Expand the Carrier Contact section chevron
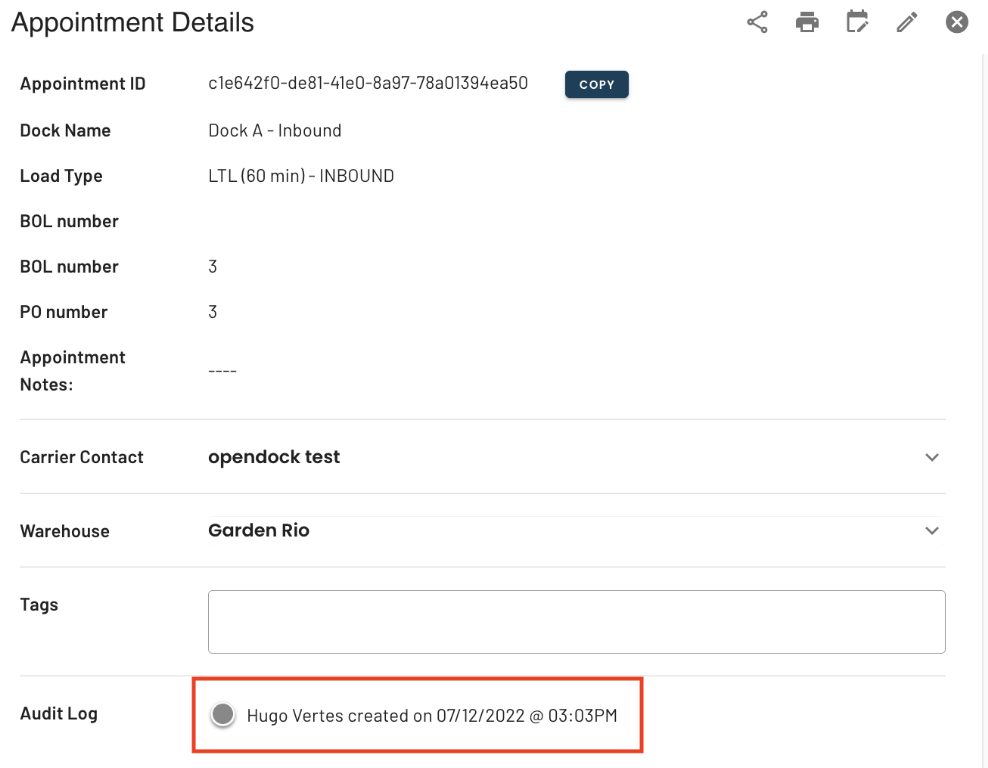This screenshot has width=988, height=768. pos(932,457)
